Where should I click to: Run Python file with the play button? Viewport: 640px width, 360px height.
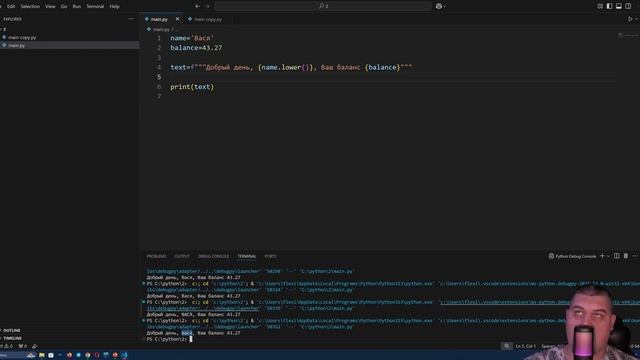630,19
